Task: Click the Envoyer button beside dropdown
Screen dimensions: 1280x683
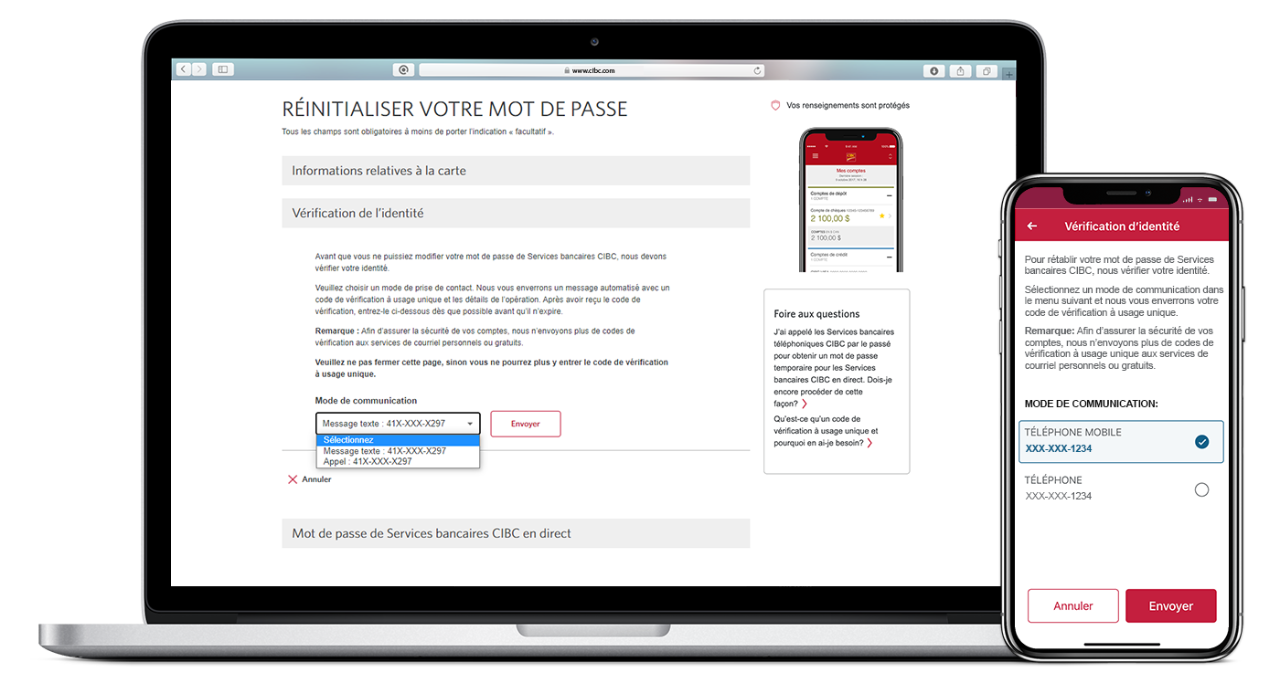Action: pos(525,424)
